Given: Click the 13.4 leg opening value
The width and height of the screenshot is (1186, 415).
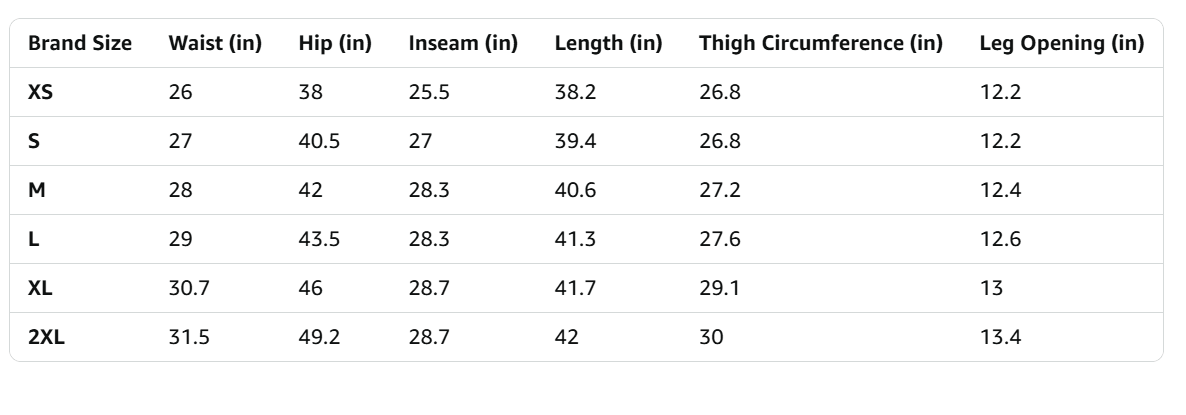Looking at the screenshot, I should pyautogui.click(x=1000, y=337).
